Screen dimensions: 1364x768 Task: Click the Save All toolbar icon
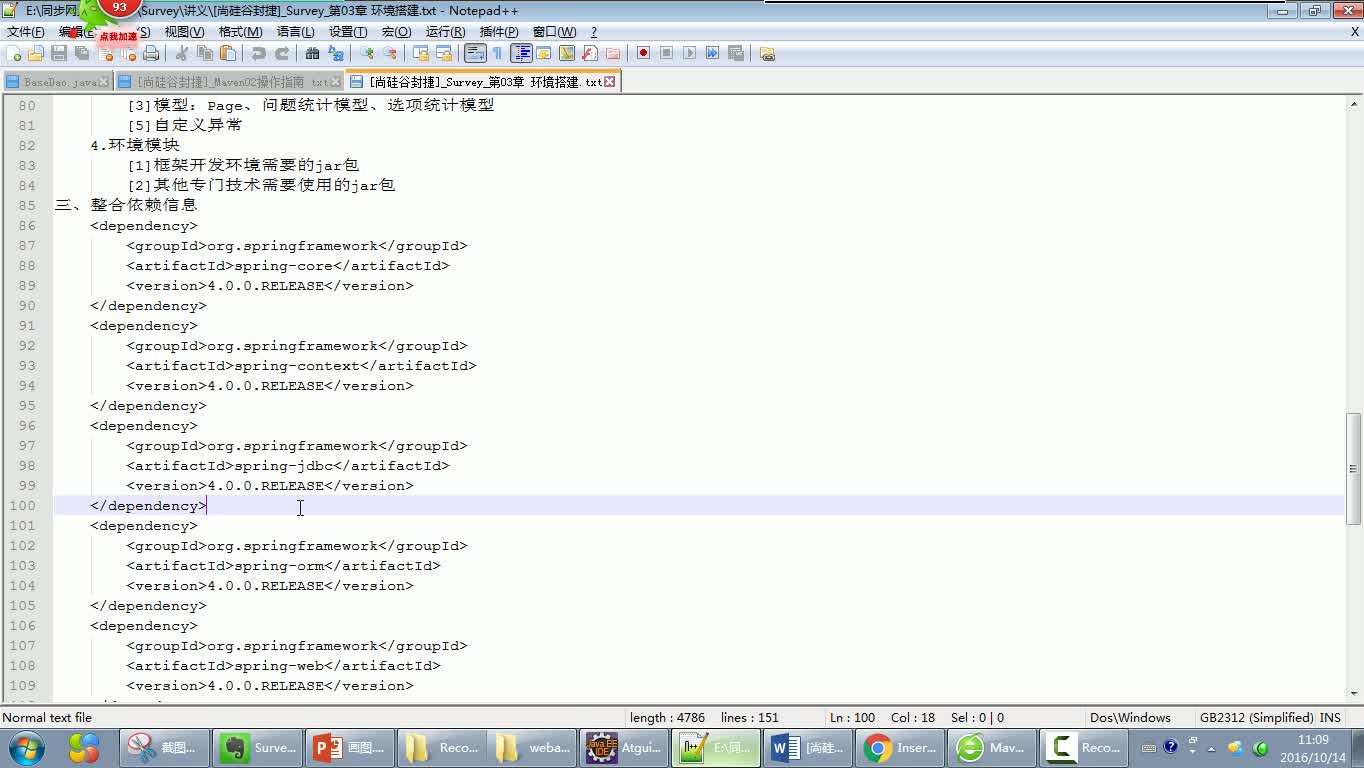(82, 54)
